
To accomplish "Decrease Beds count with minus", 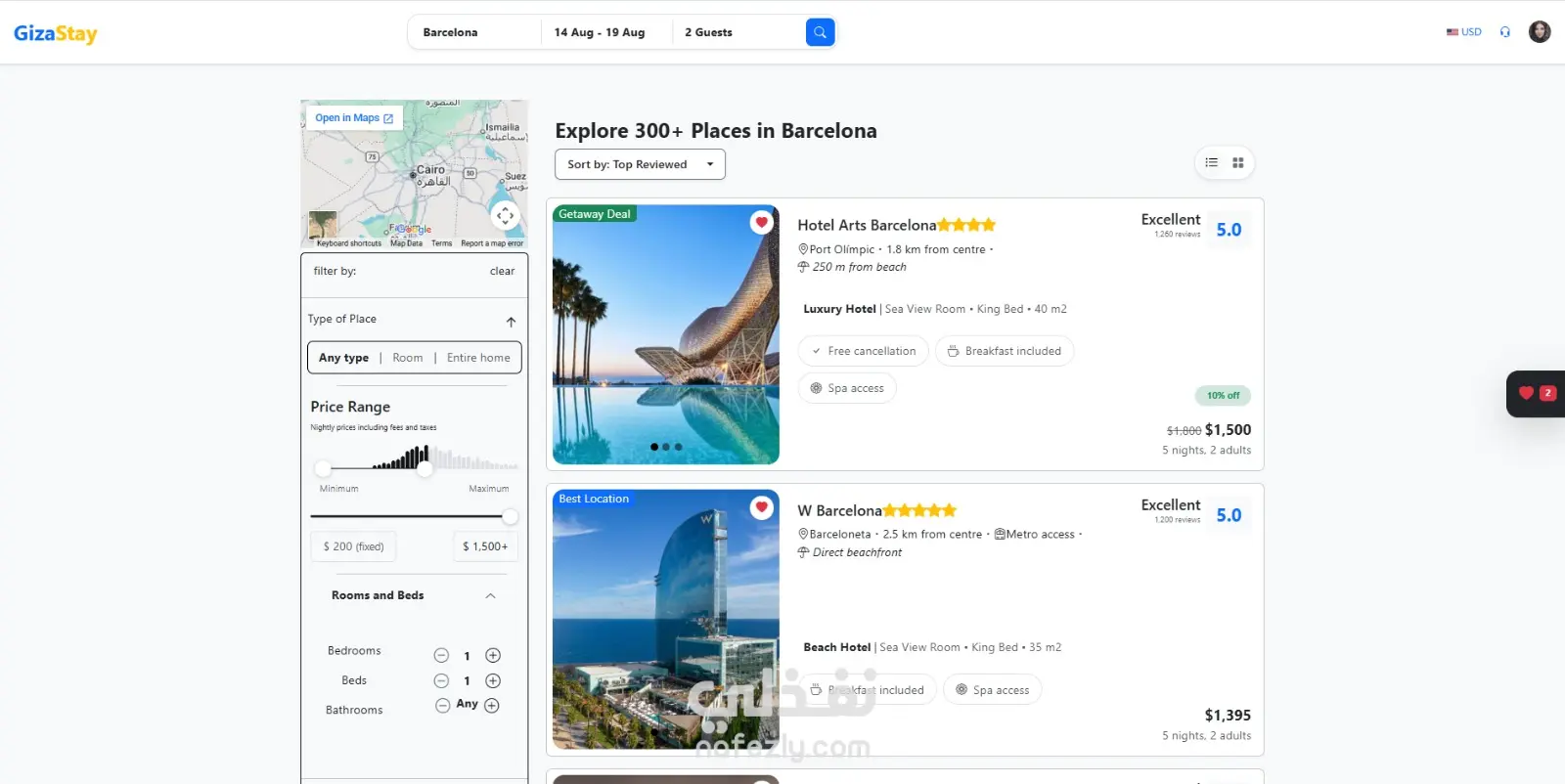I will pos(441,681).
